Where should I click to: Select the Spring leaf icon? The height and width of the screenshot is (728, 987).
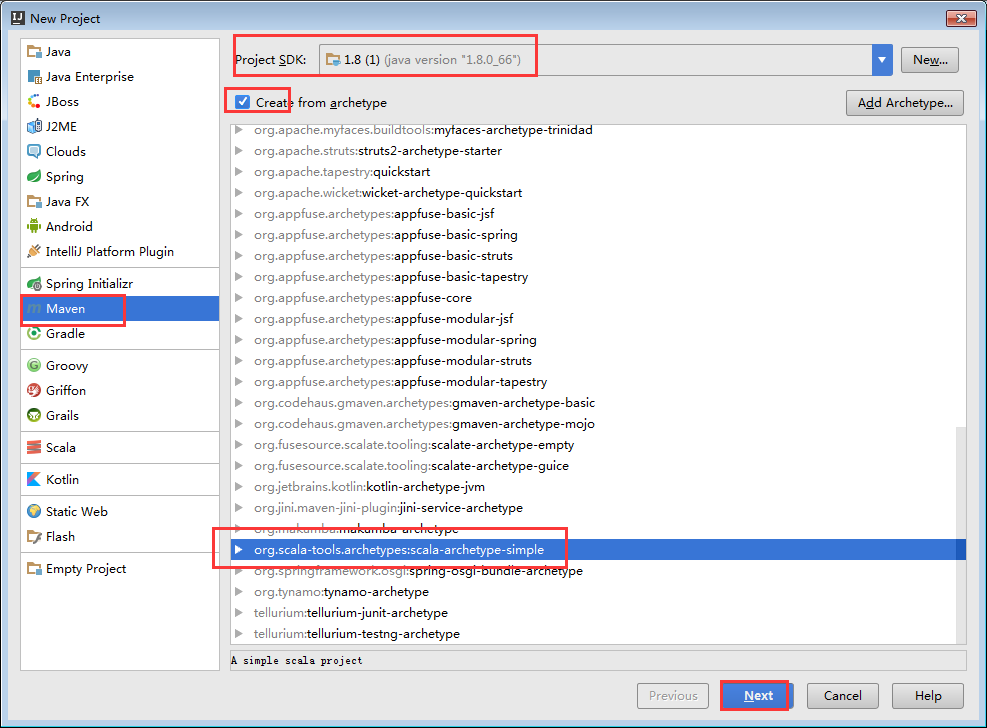tap(34, 176)
